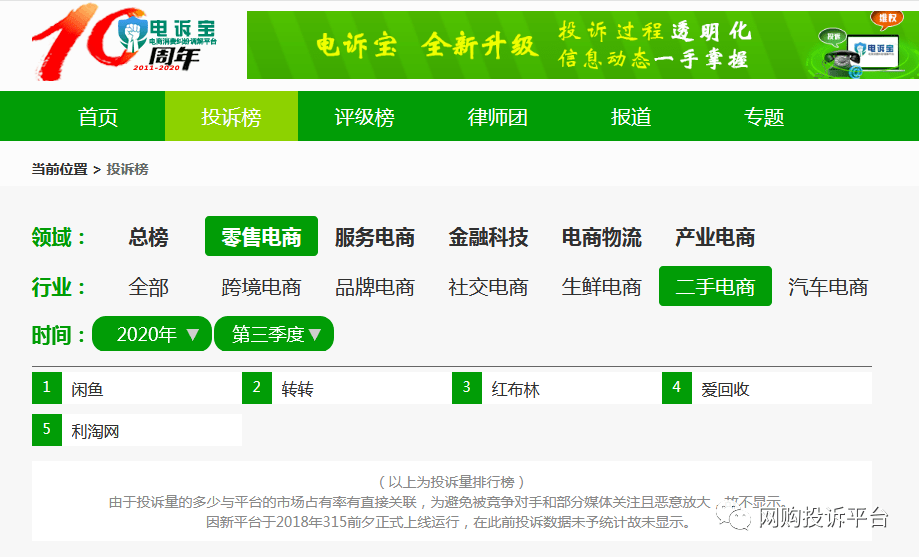Click the rank 4 badge beside 爱回收
This screenshot has width=919, height=557.
click(677, 388)
